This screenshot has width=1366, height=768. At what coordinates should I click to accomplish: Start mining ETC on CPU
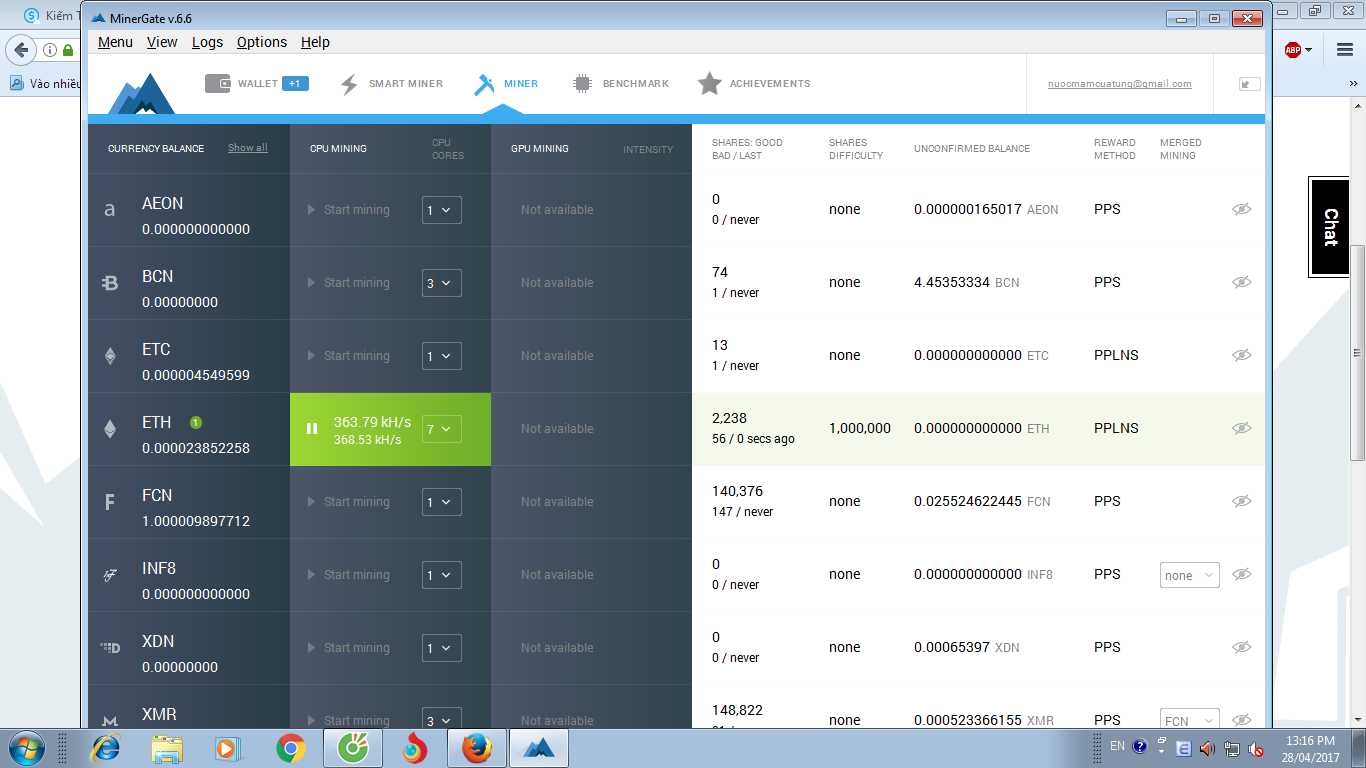pyautogui.click(x=349, y=356)
